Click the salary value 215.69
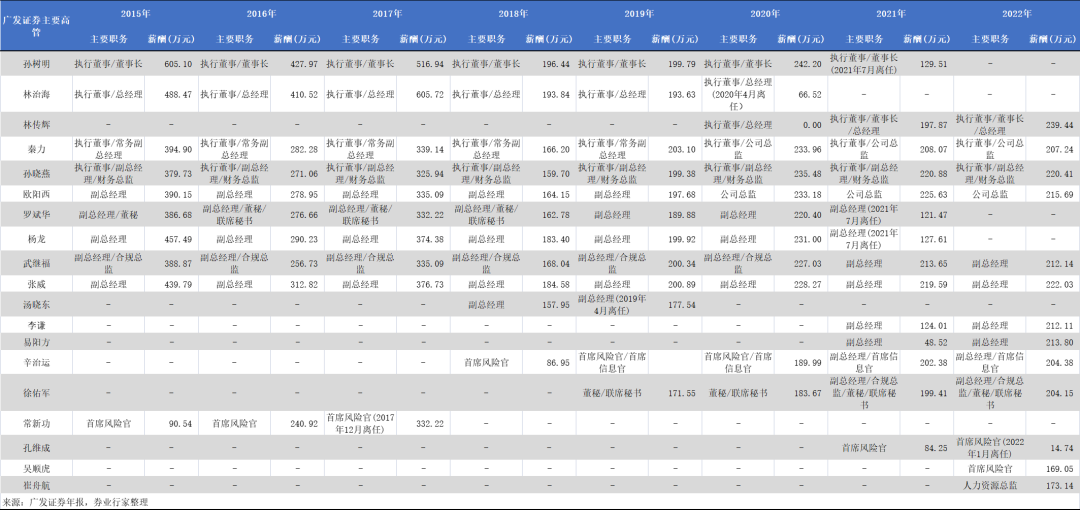 point(1059,194)
